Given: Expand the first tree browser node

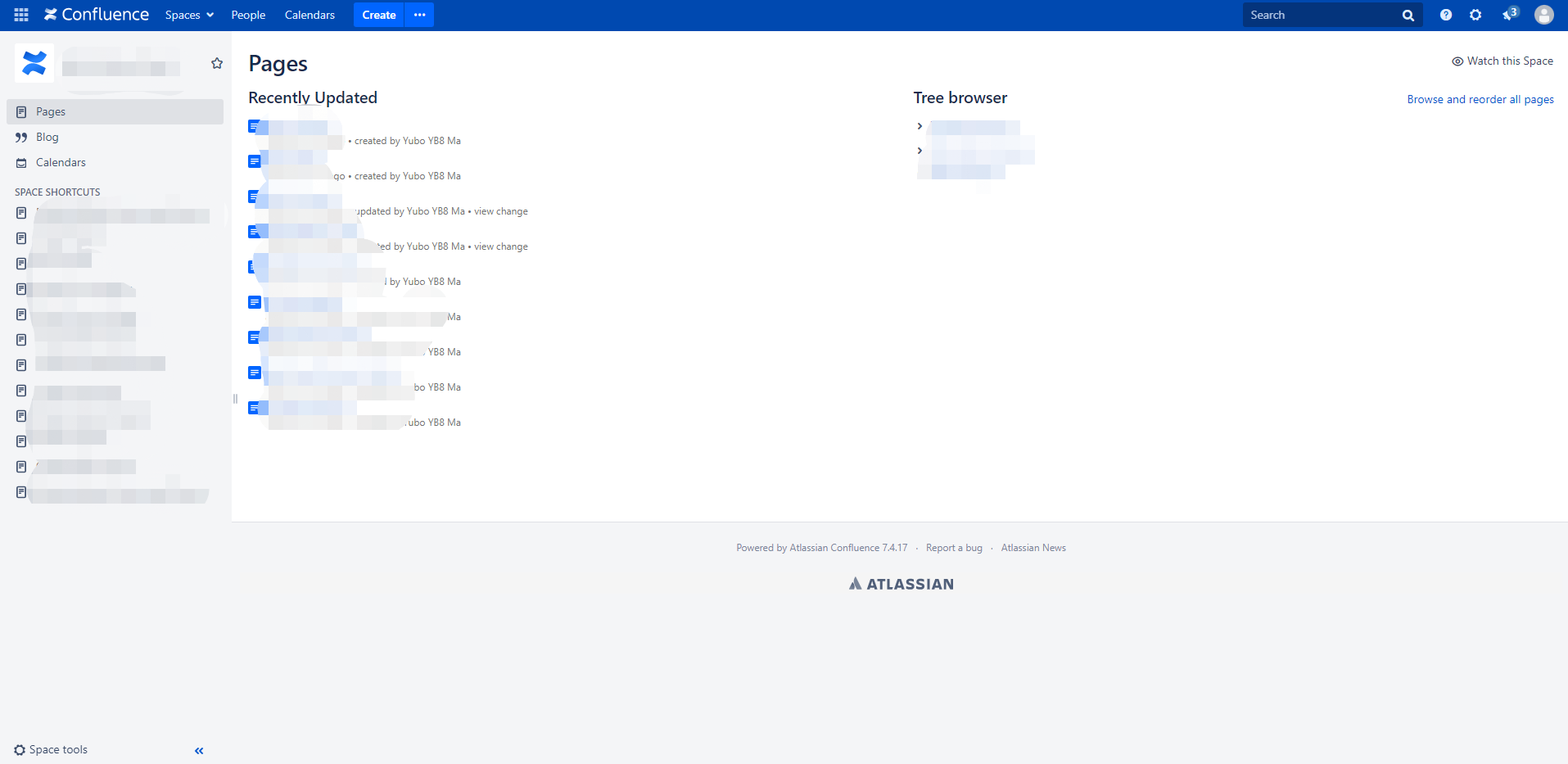Looking at the screenshot, I should pyautogui.click(x=920, y=126).
